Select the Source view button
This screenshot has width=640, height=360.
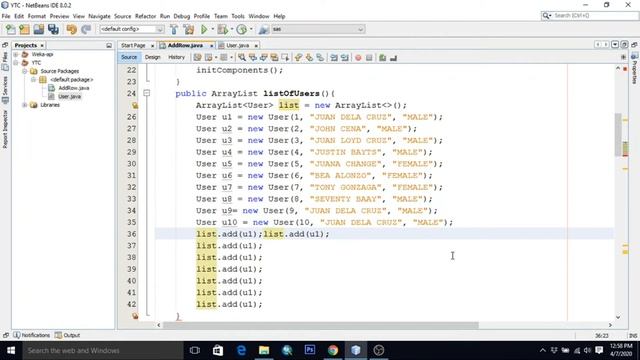[x=129, y=58]
